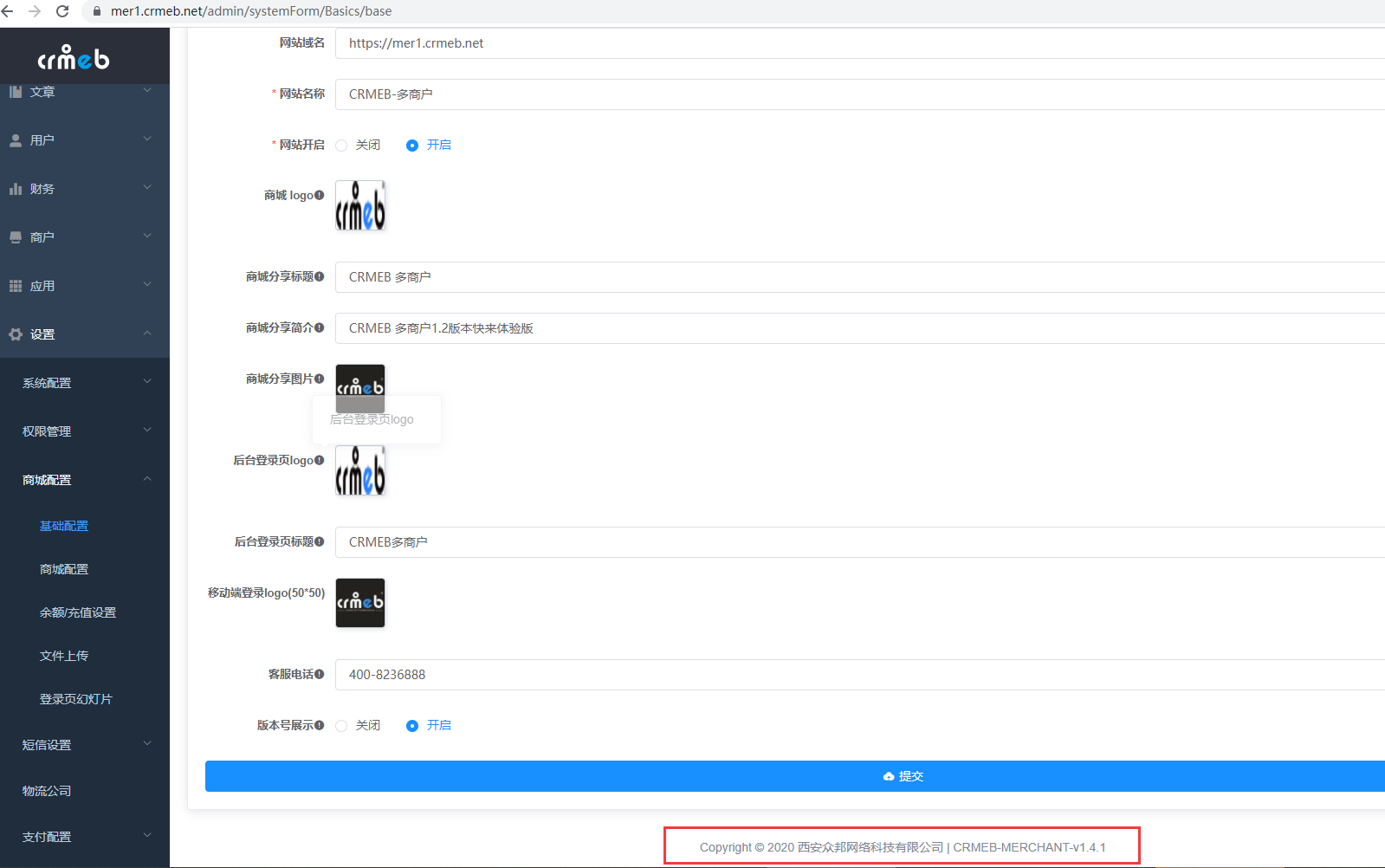Image resolution: width=1385 pixels, height=868 pixels.
Task: Expand the 商户 menu chevron
Action: [x=147, y=236]
